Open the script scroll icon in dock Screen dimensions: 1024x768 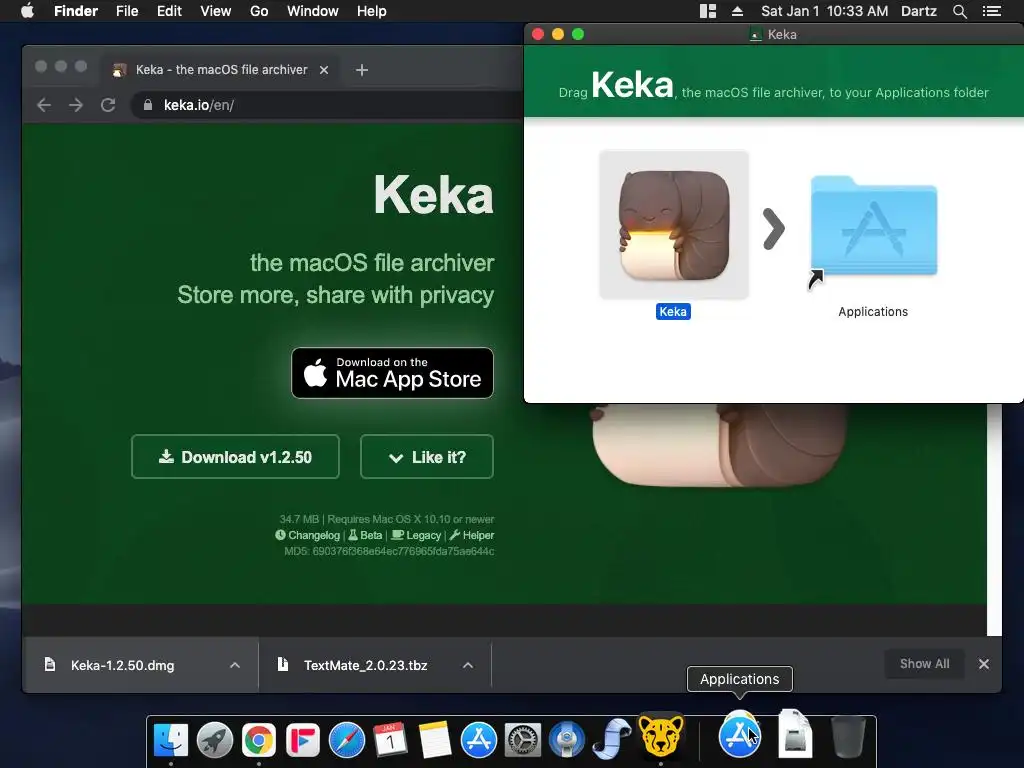click(612, 739)
